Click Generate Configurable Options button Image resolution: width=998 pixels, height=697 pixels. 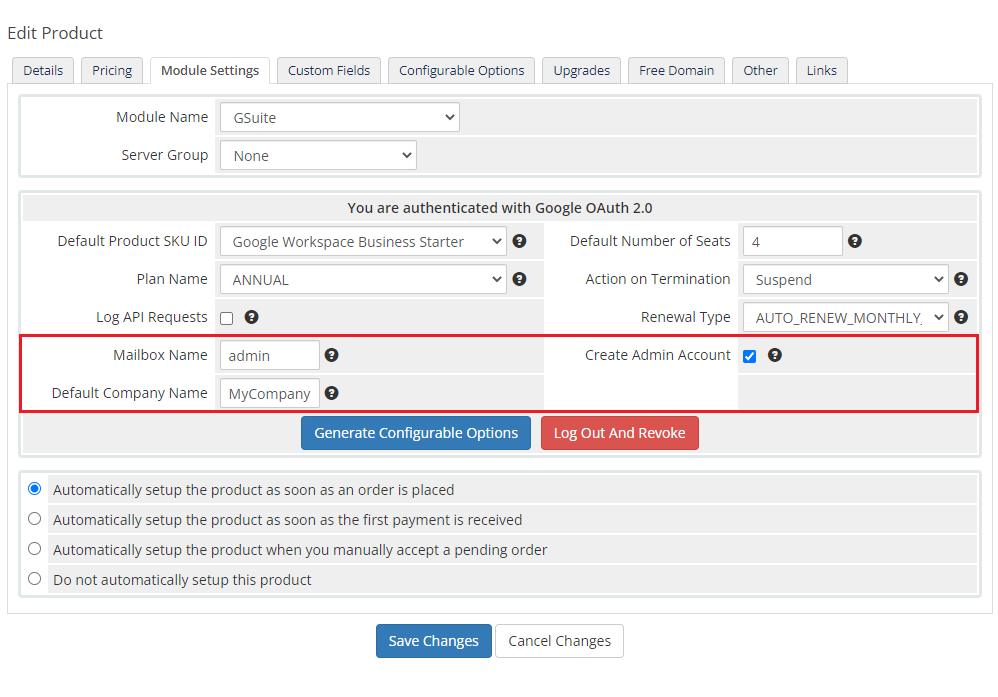click(416, 433)
